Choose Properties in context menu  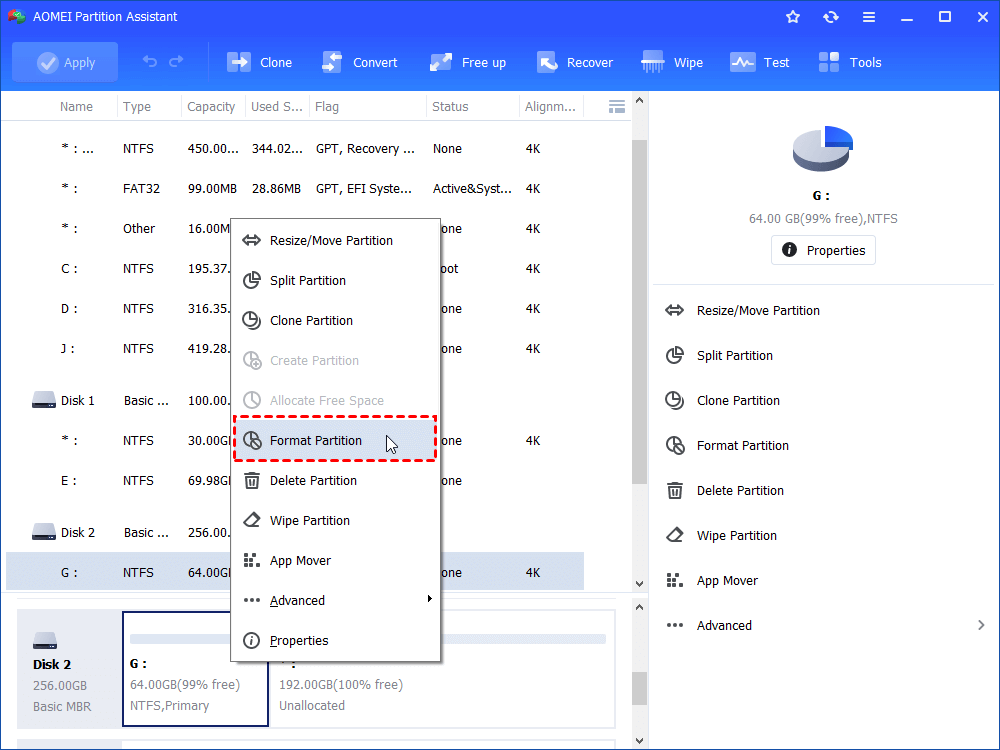tap(335, 640)
